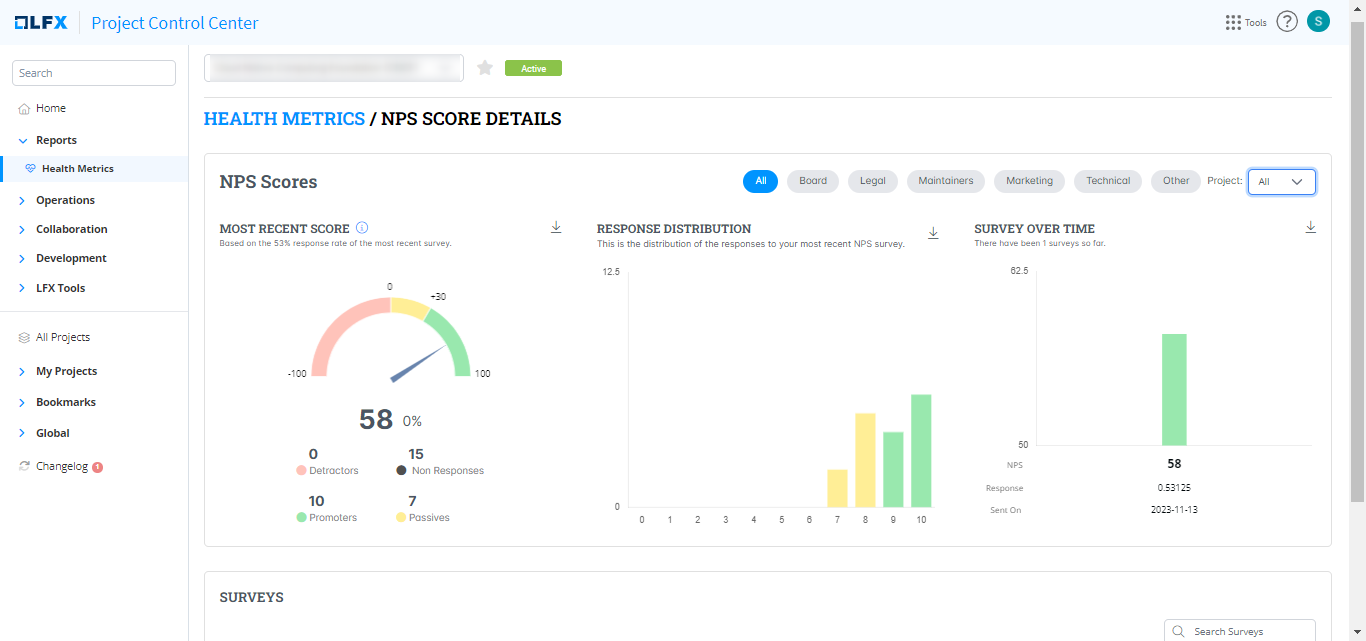The width and height of the screenshot is (1366, 641).
Task: Star the project as favorite
Action: (485, 68)
